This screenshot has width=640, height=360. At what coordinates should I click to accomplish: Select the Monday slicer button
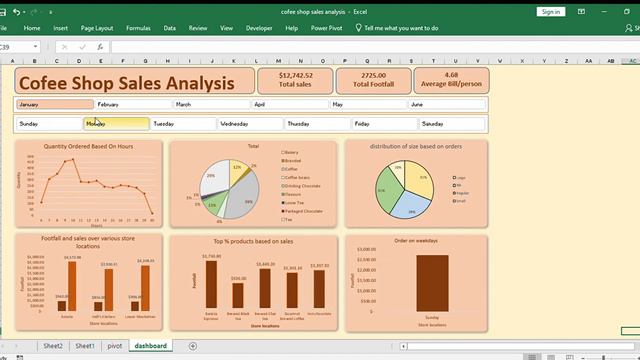(116, 124)
